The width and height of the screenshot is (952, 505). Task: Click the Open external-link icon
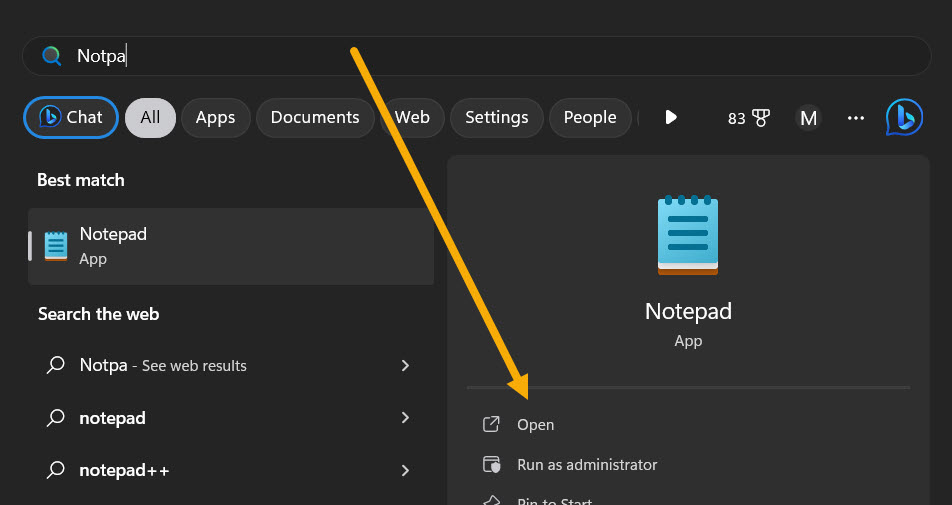click(x=491, y=424)
